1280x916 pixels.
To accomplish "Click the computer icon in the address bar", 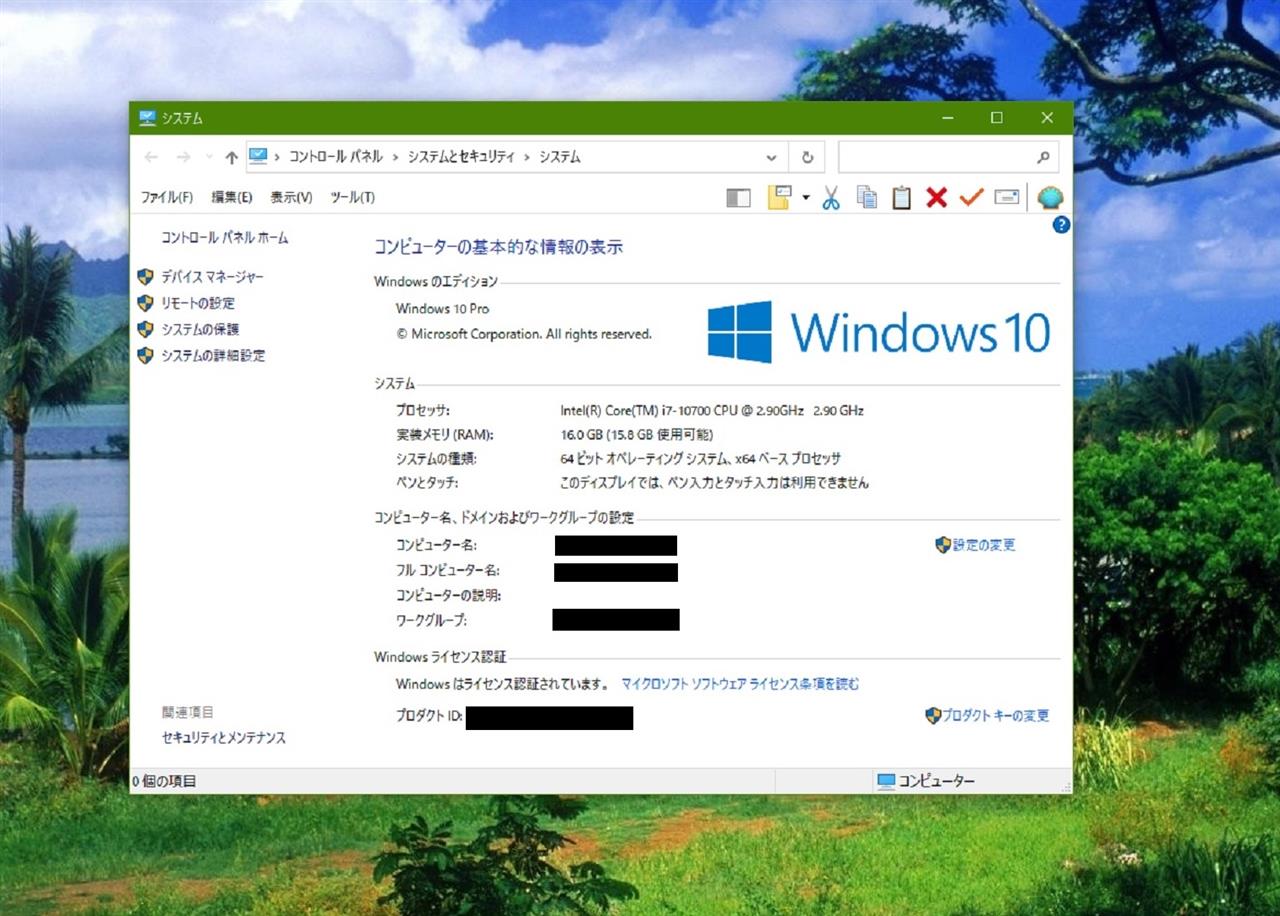I will [x=258, y=156].
